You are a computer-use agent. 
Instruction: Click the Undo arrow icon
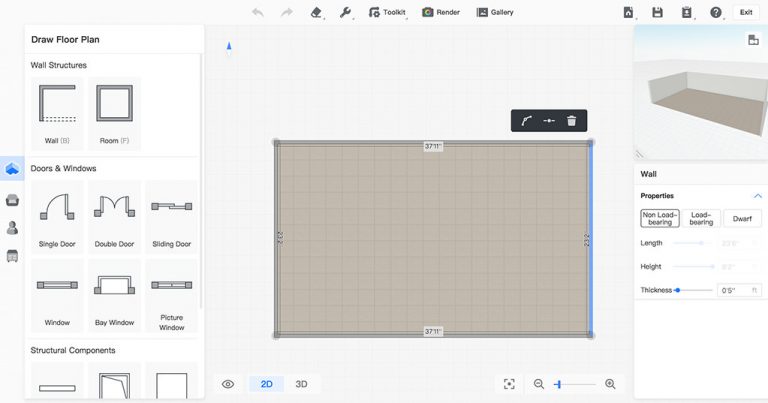tap(258, 12)
